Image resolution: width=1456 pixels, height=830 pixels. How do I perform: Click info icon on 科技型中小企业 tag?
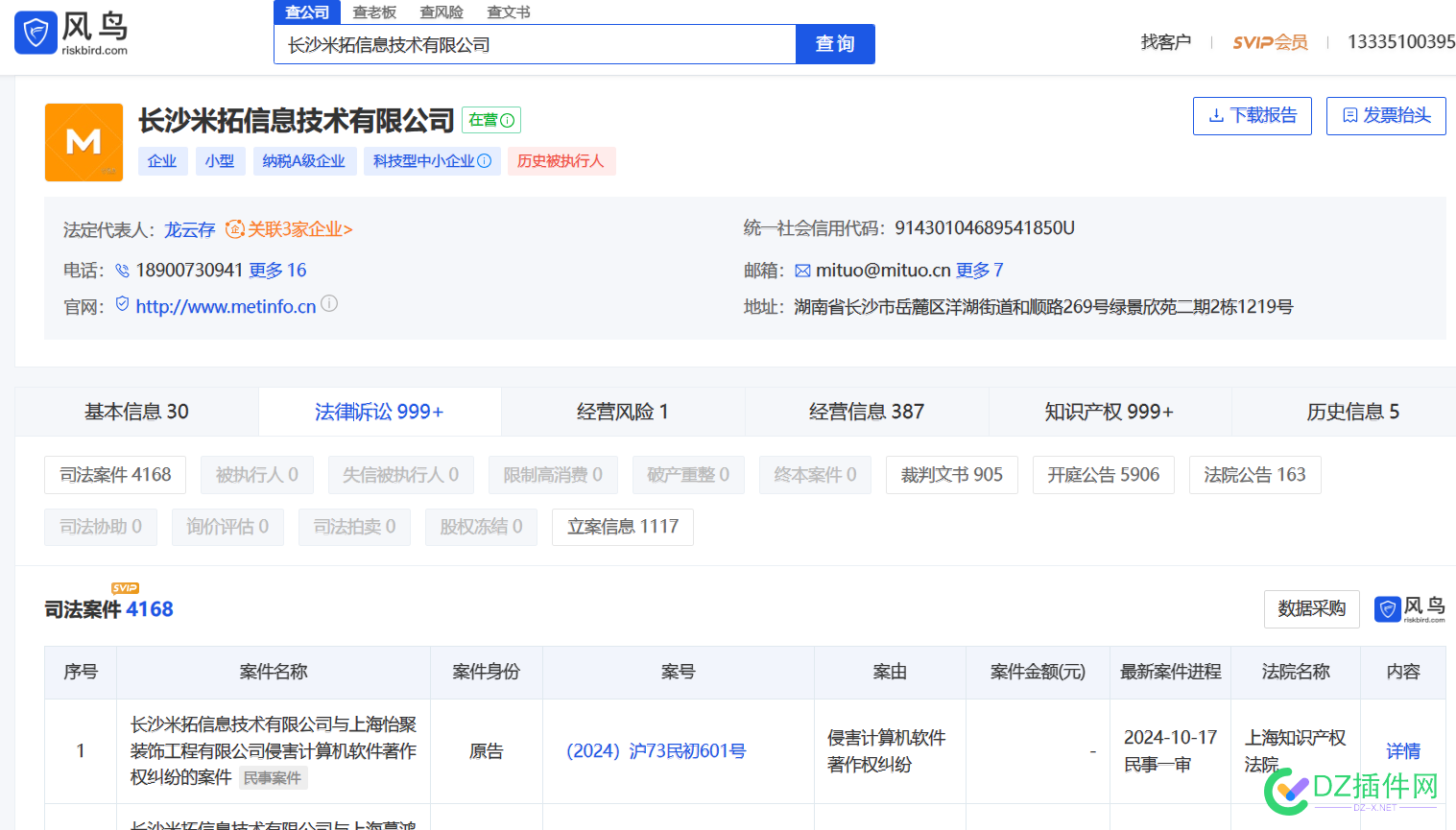coord(485,161)
